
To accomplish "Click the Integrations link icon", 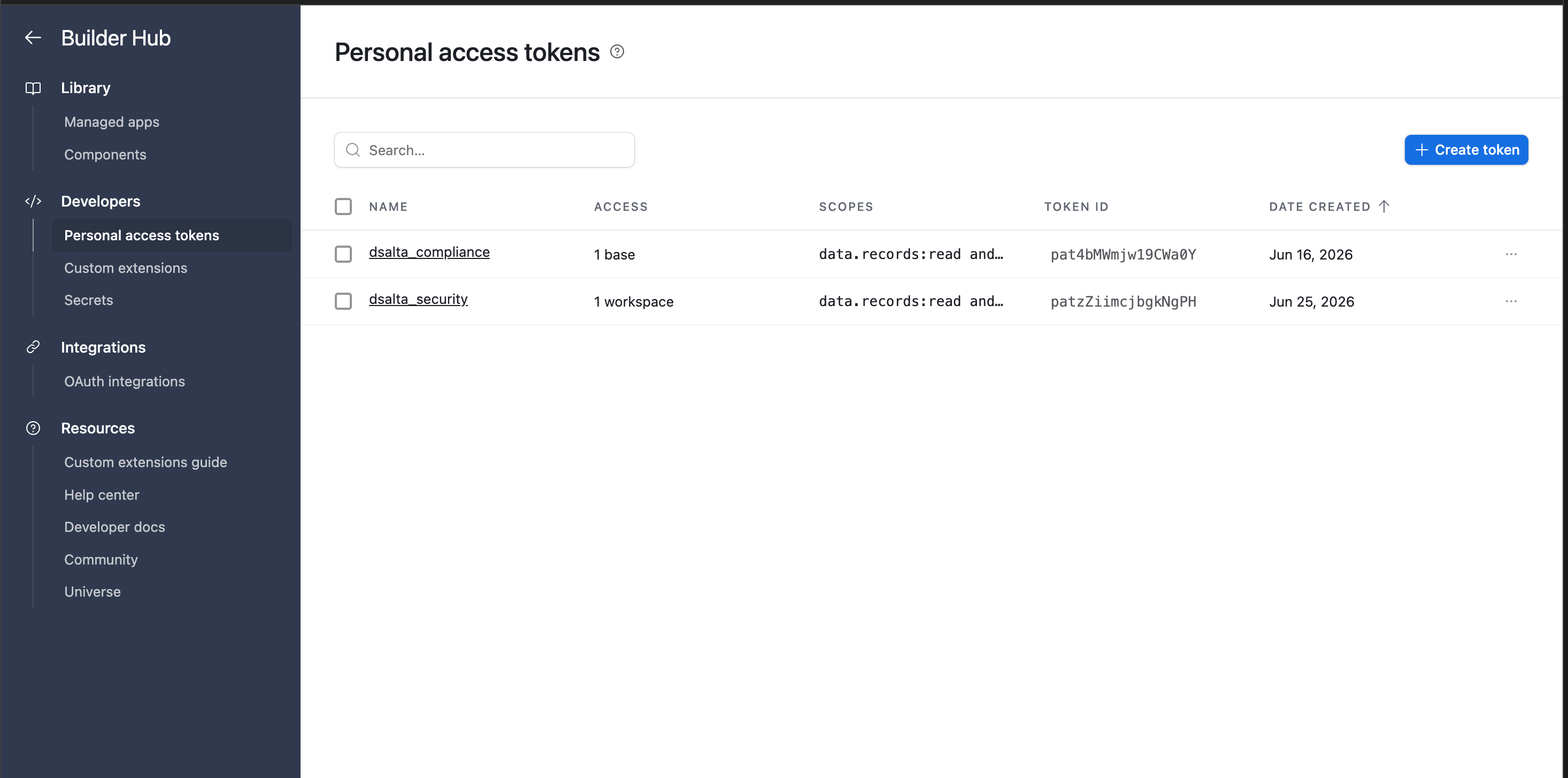I will (x=33, y=347).
